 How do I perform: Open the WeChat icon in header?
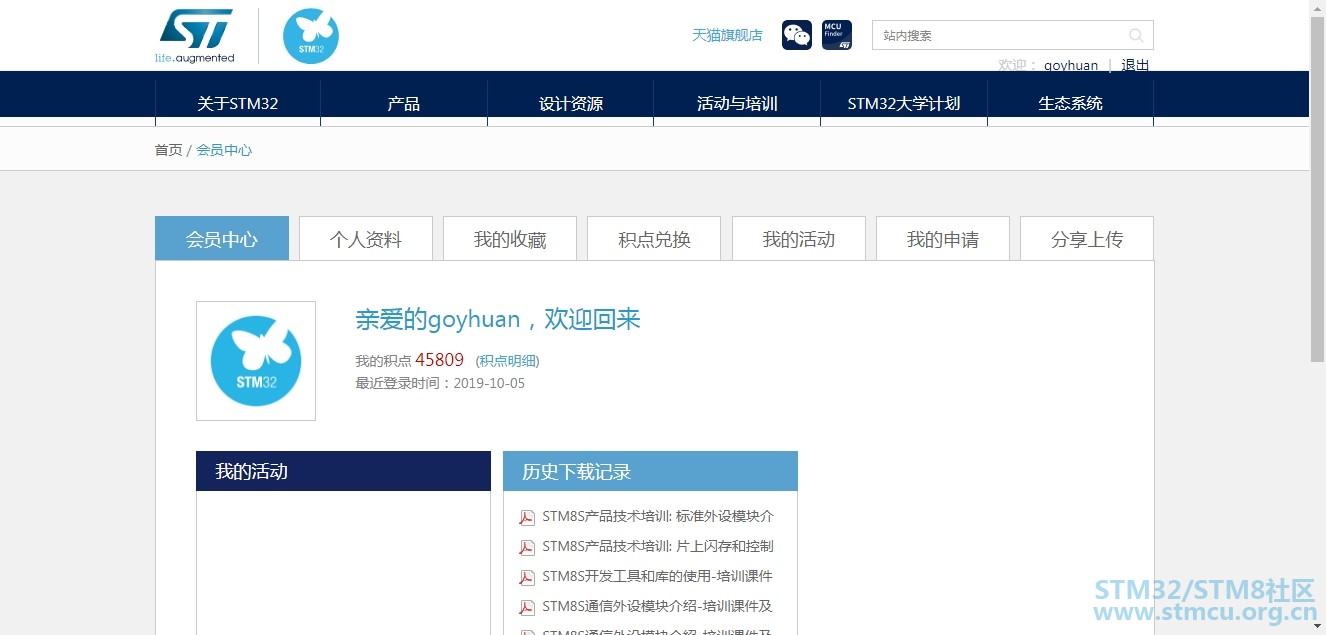(797, 35)
